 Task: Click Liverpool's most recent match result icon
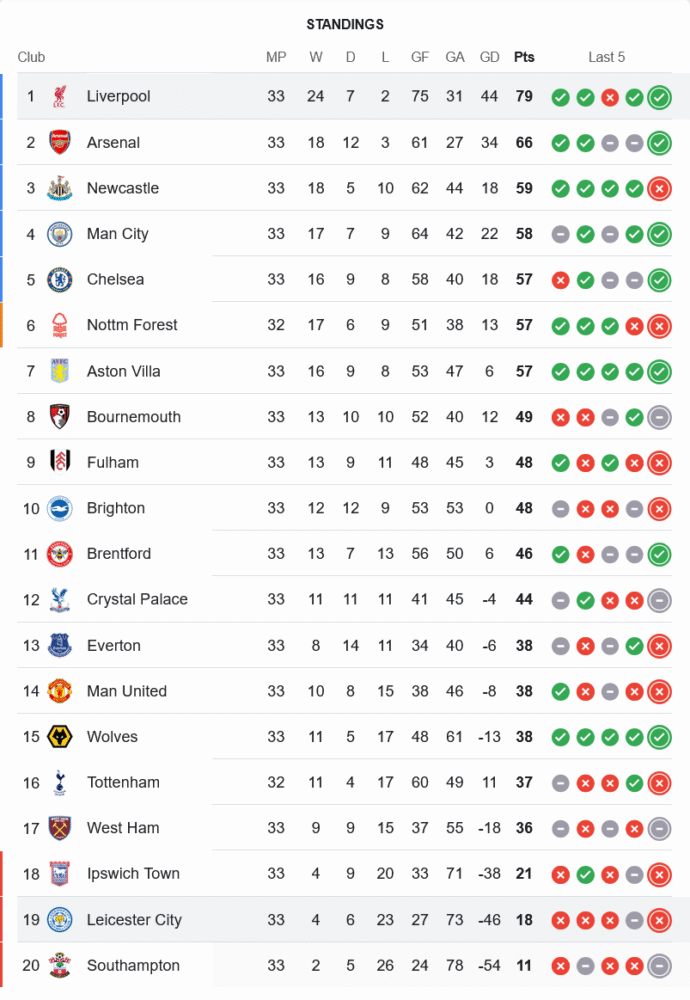point(659,97)
